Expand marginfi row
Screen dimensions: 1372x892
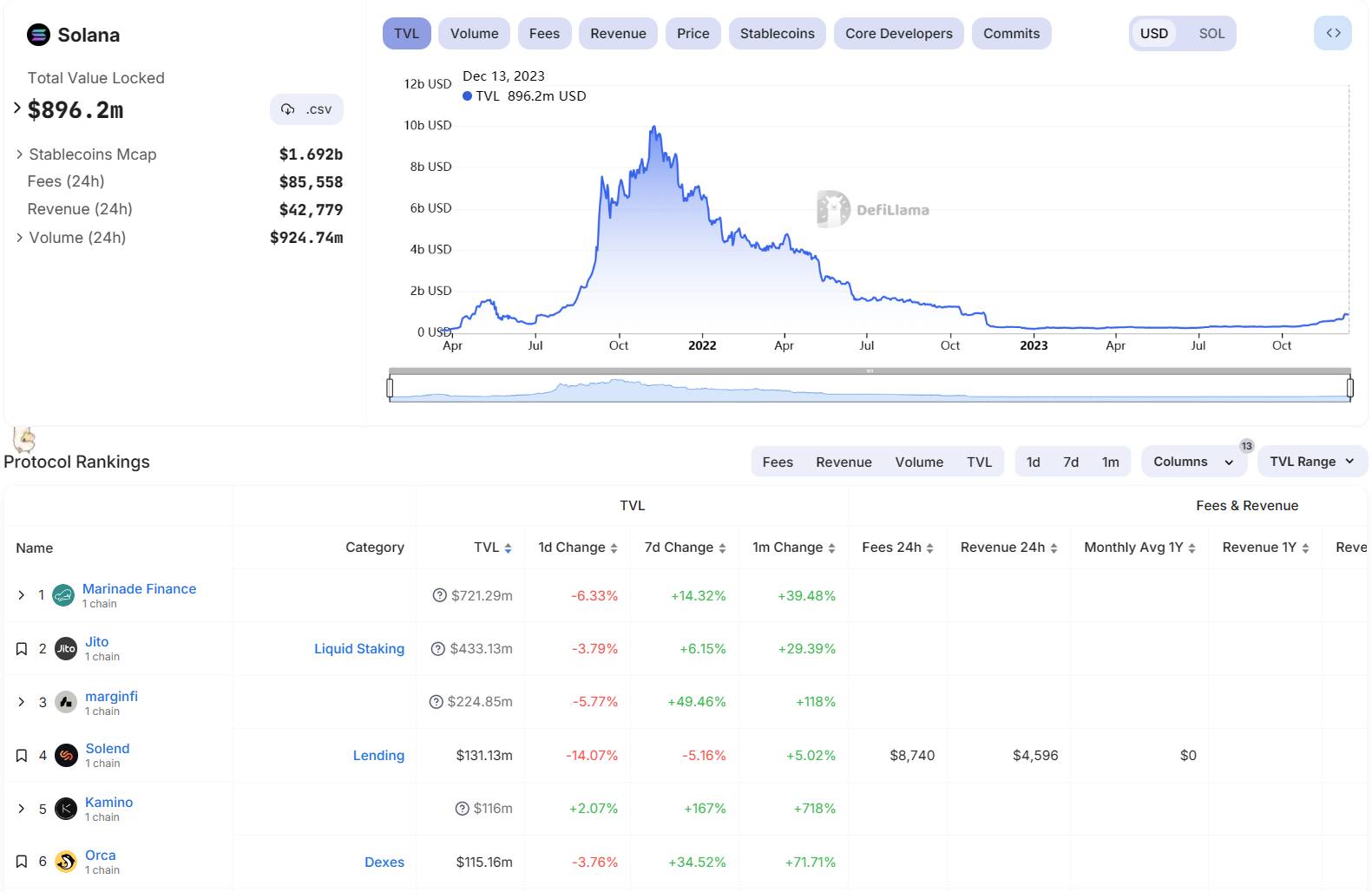pos(22,702)
